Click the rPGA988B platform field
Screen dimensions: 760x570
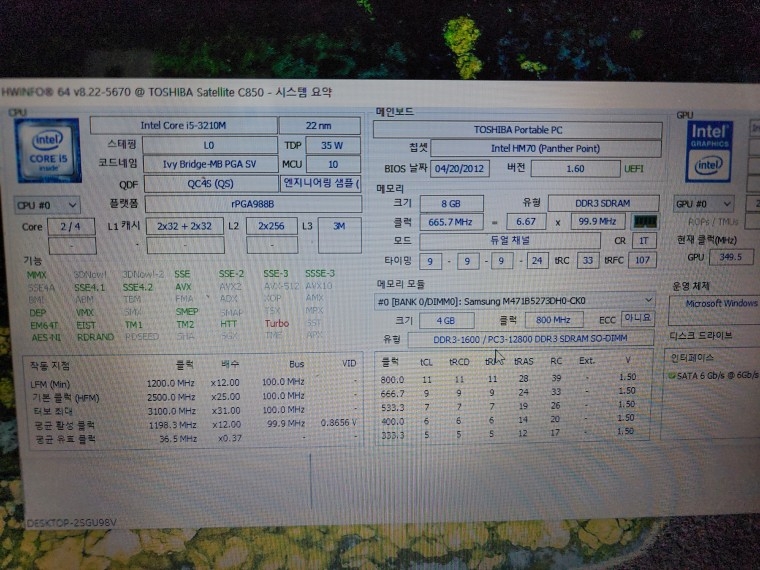pyautogui.click(x=253, y=204)
